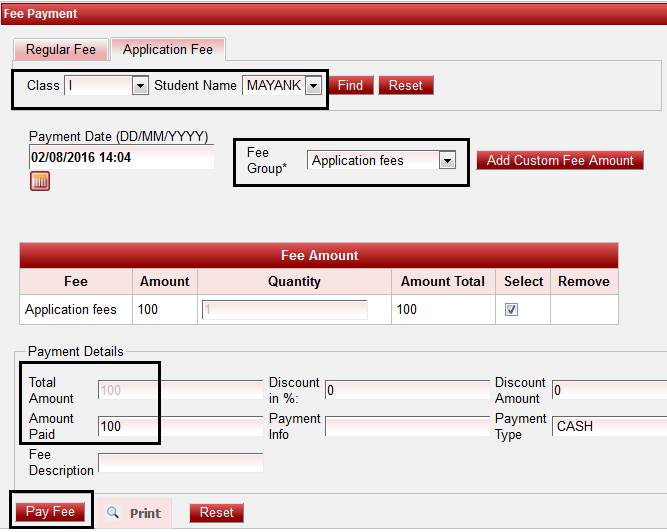This screenshot has width=667, height=532.
Task: Focus the Payment Date input field
Action: (x=120, y=158)
